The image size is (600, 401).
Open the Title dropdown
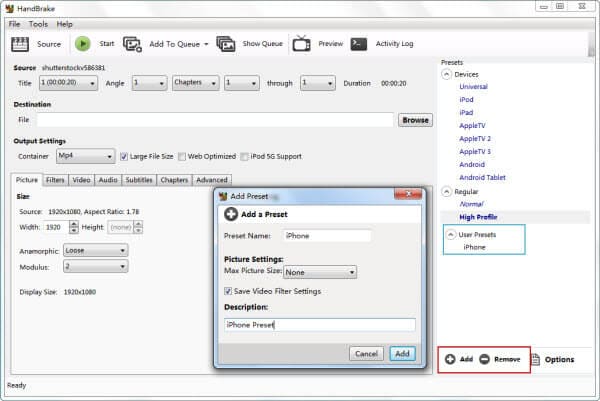click(68, 83)
